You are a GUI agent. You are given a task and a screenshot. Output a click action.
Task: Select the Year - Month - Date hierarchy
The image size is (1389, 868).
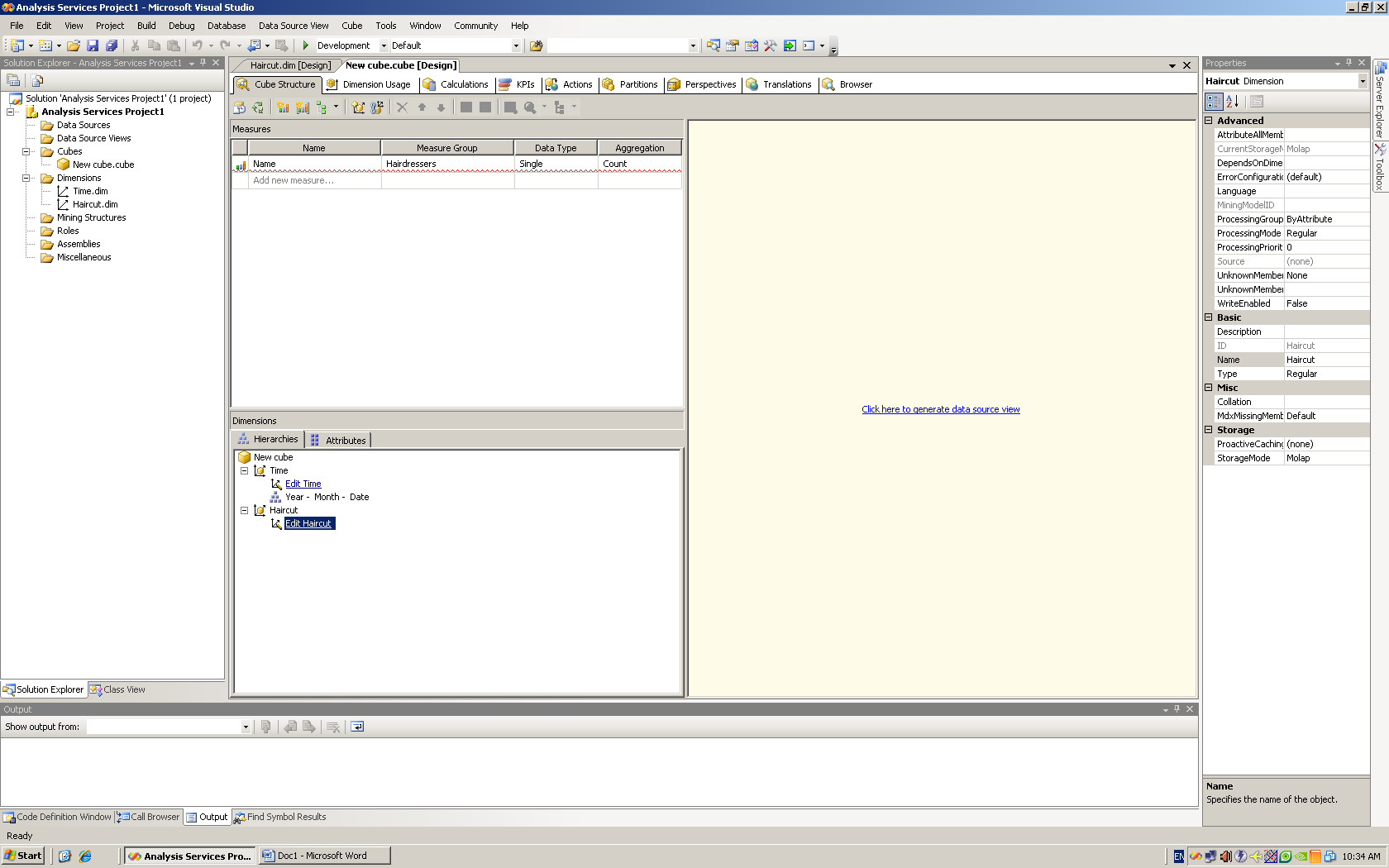(x=327, y=497)
